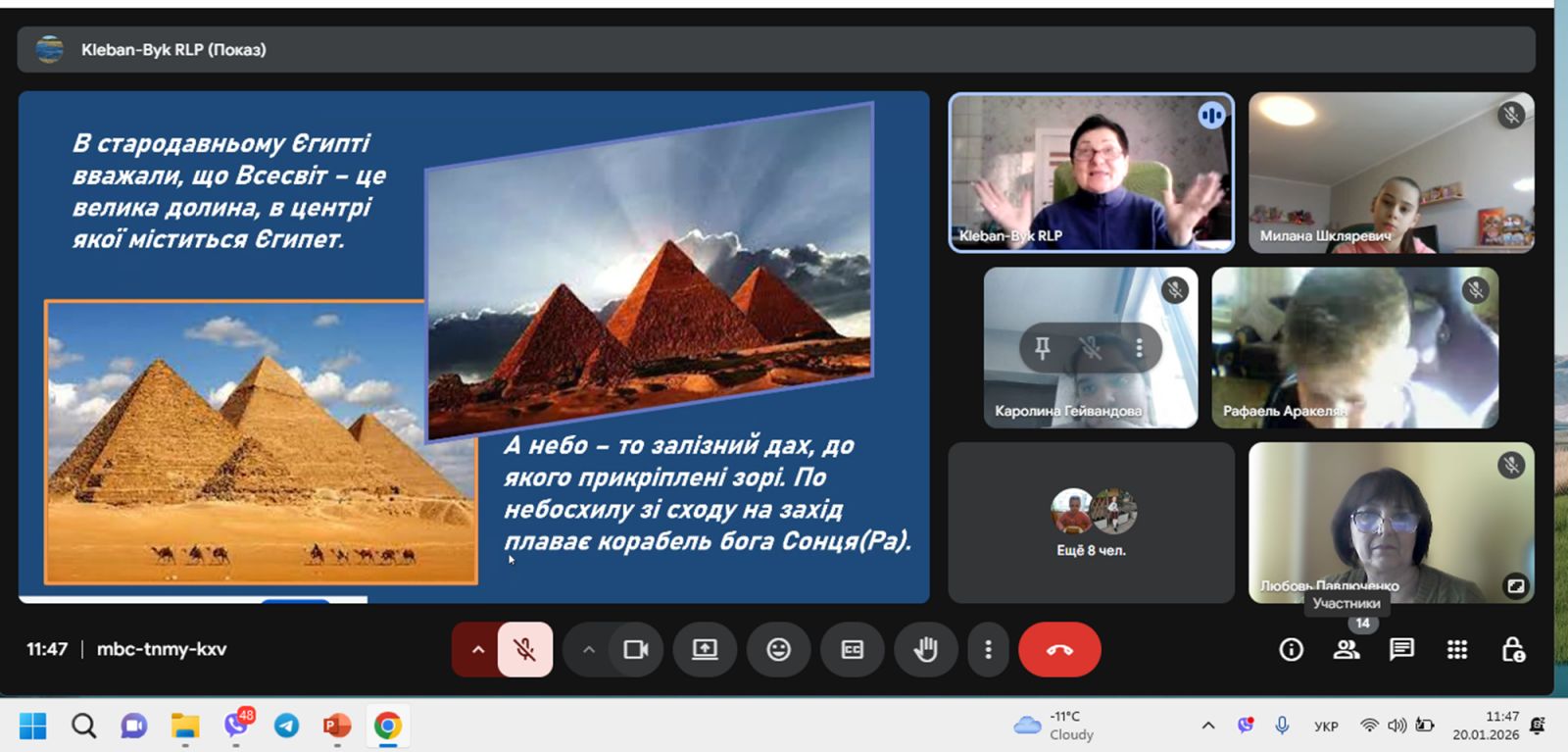Click the red leave call button
The image size is (1568, 752).
(x=1059, y=649)
